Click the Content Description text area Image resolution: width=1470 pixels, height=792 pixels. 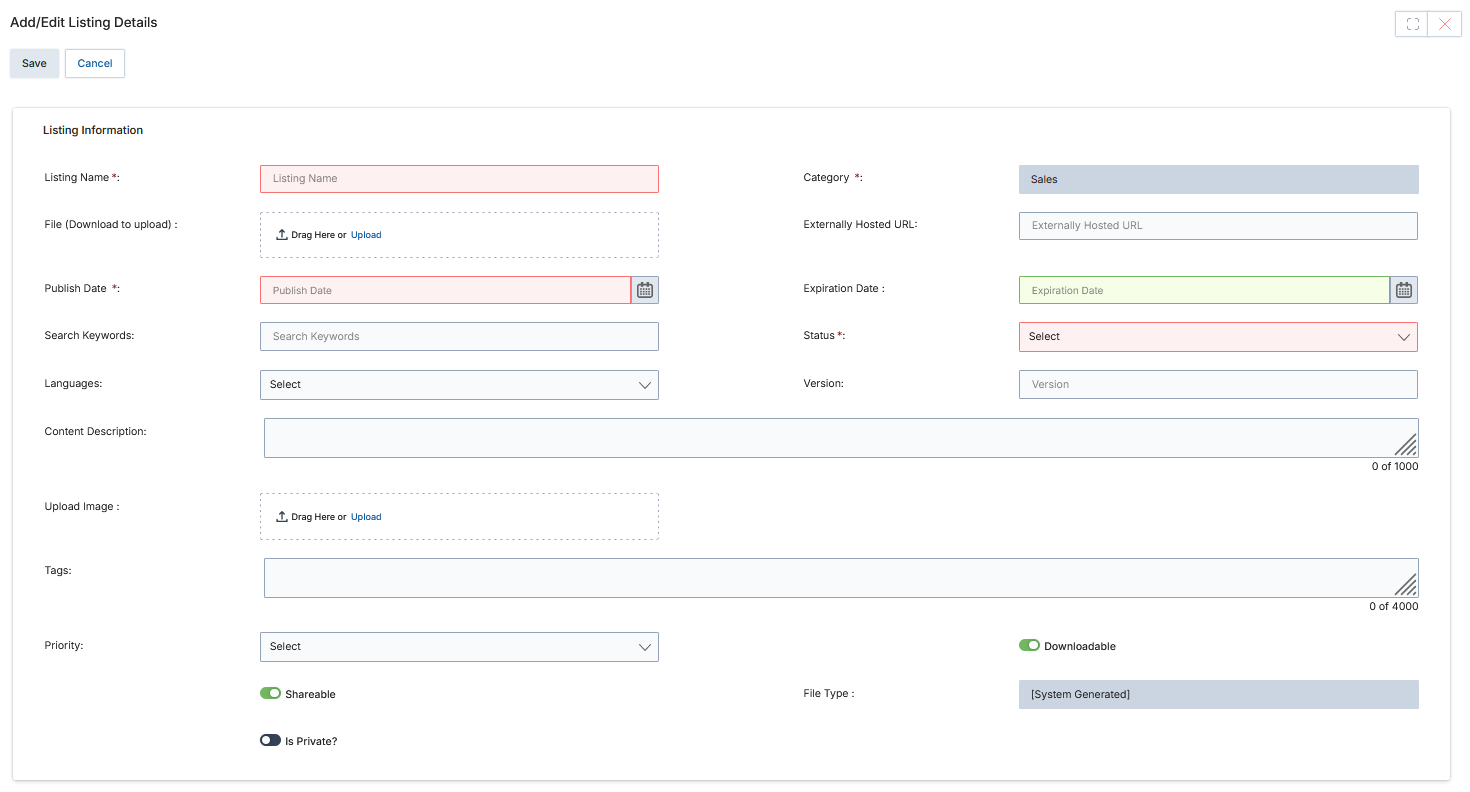pyautogui.click(x=841, y=438)
